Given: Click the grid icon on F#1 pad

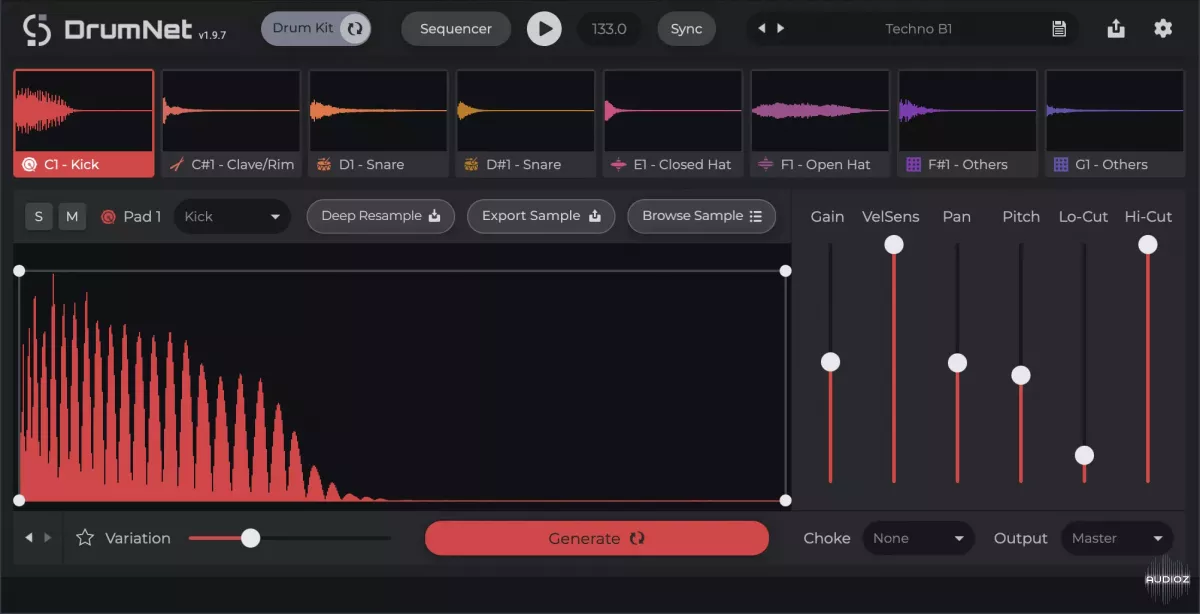Looking at the screenshot, I should click(913, 164).
